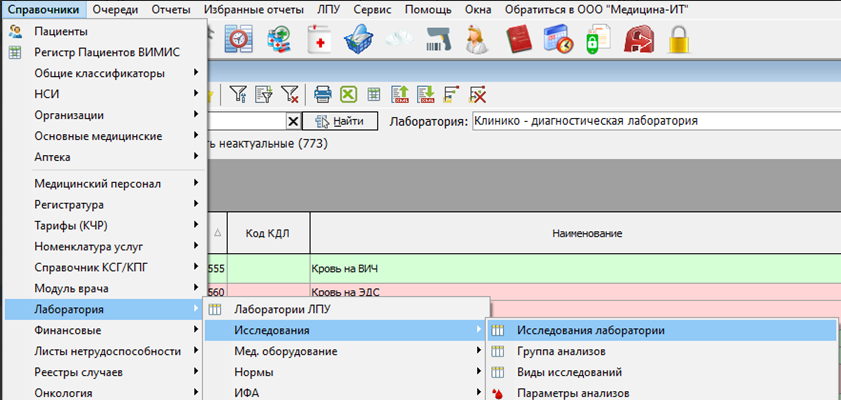Apply the saved filter list icon
Viewport: 841px width, 400px height.
pos(263,95)
